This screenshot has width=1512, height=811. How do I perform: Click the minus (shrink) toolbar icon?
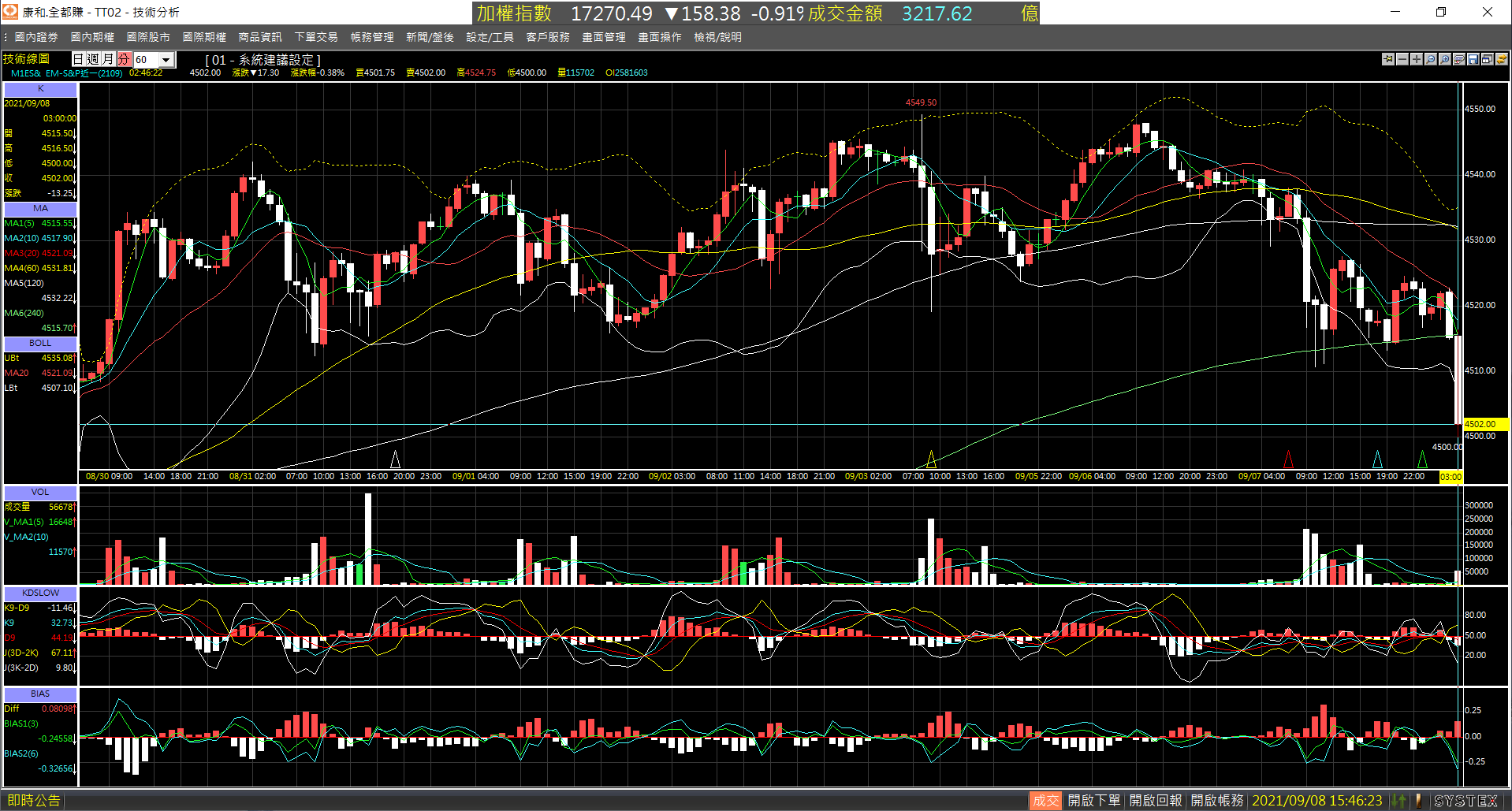[1402, 59]
